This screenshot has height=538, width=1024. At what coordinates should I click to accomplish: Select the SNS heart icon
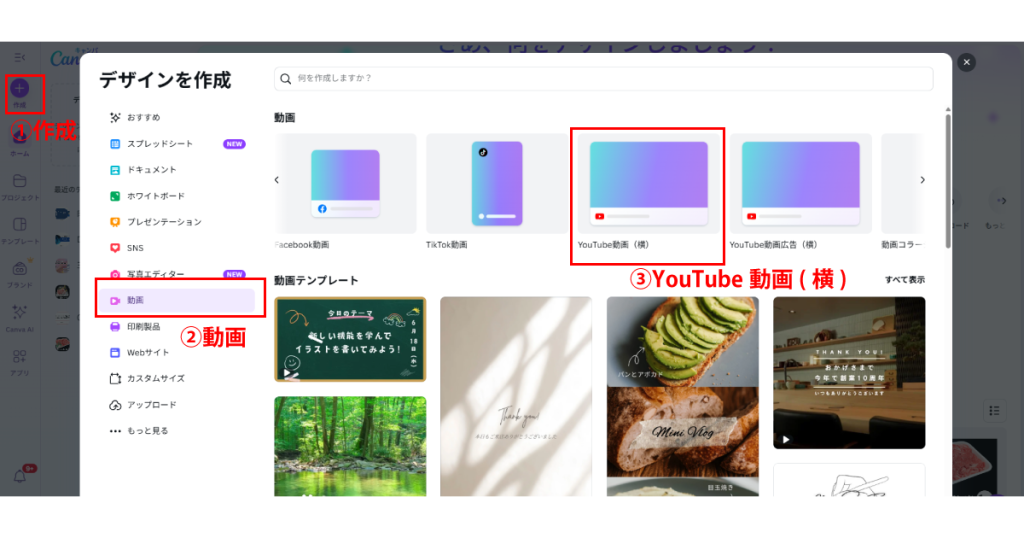pos(115,248)
